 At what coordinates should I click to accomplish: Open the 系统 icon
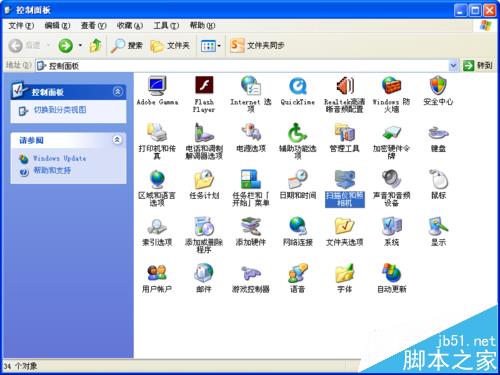[x=391, y=226]
